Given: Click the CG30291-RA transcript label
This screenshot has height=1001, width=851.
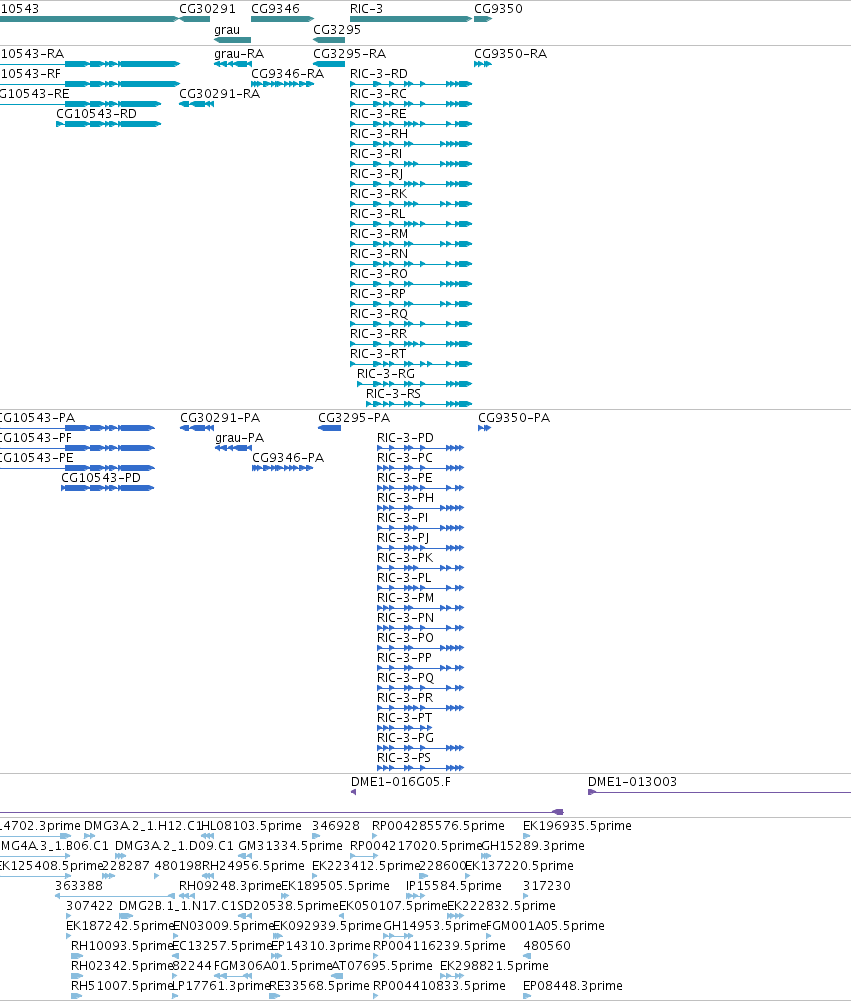Looking at the screenshot, I should coord(220,94).
